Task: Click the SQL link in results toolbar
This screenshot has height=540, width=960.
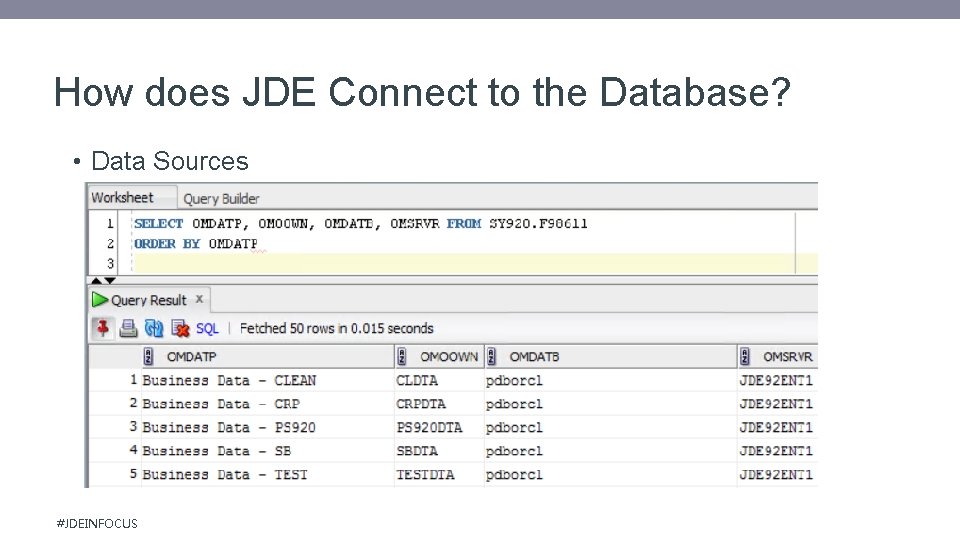Action: (x=207, y=328)
